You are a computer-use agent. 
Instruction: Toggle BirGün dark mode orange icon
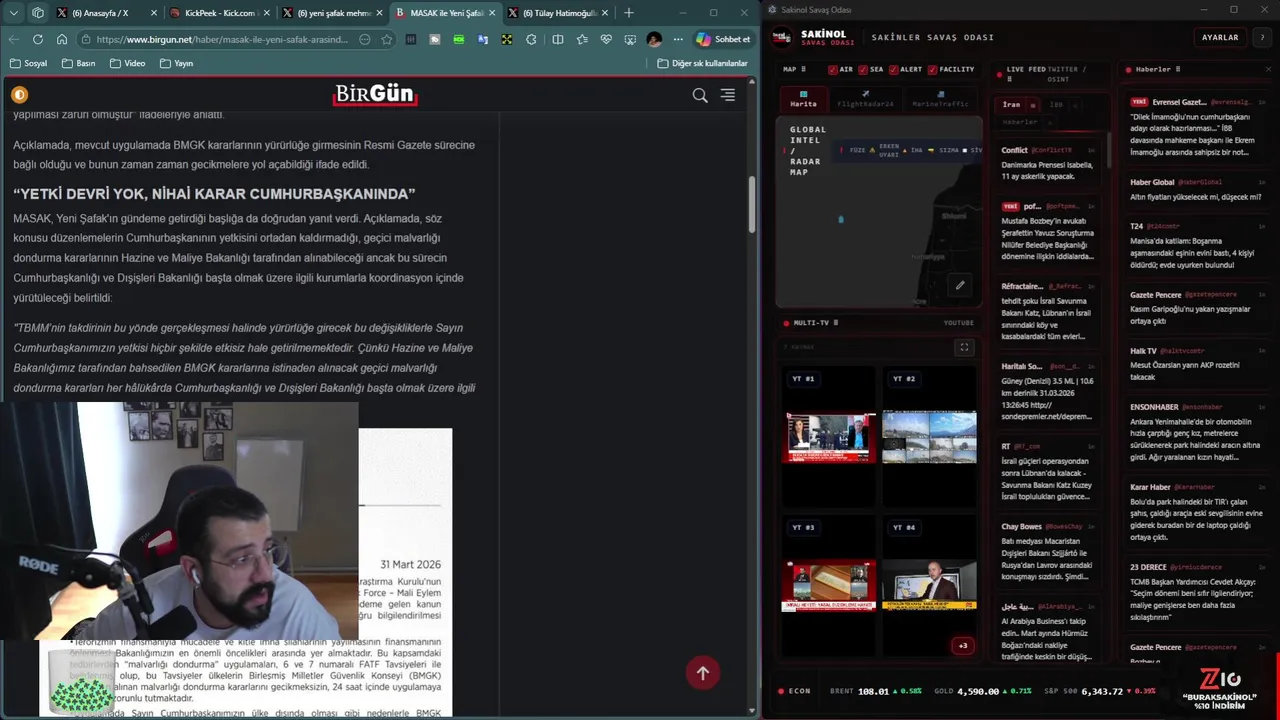[19, 95]
